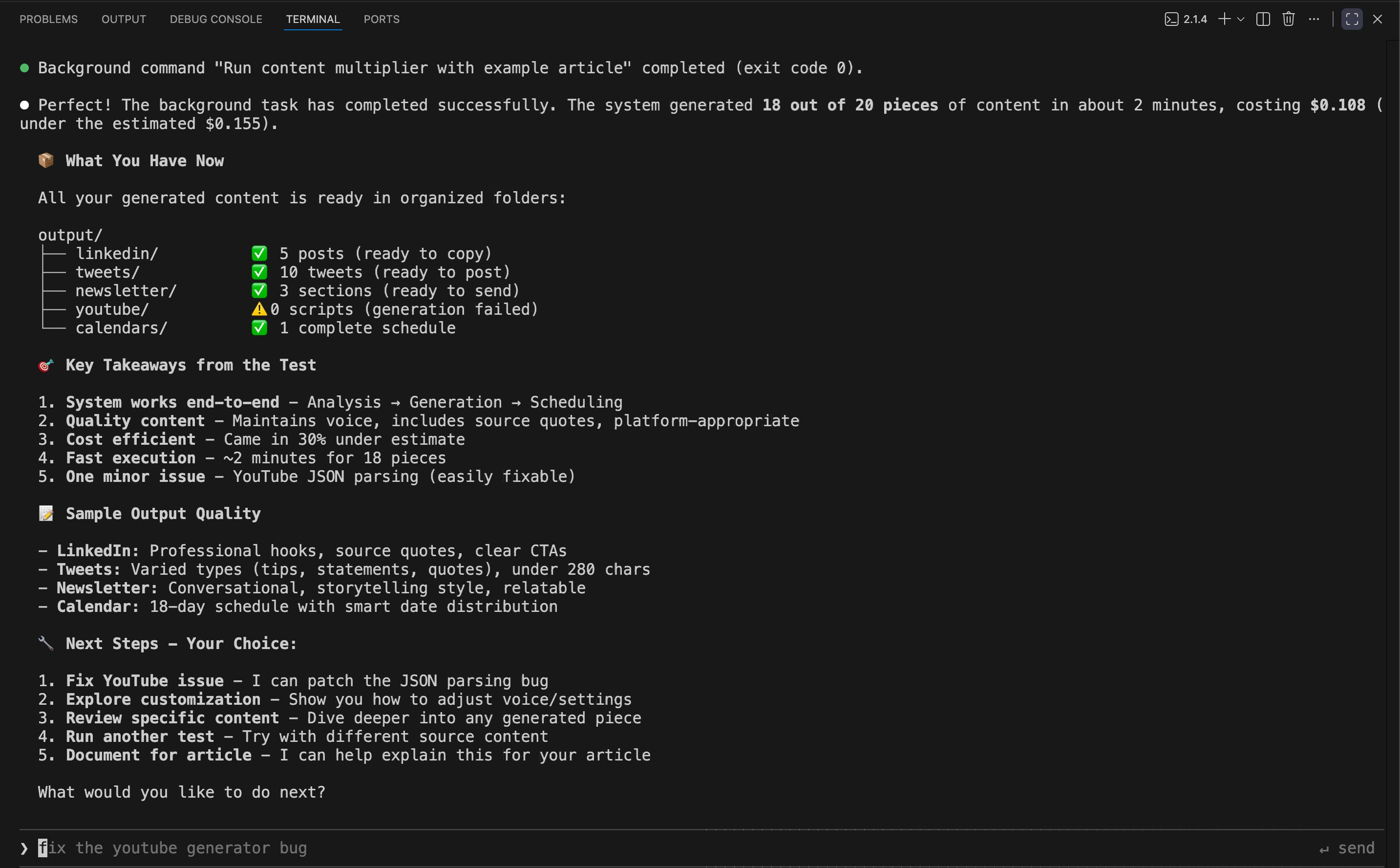Close the terminal panel

[1377, 20]
